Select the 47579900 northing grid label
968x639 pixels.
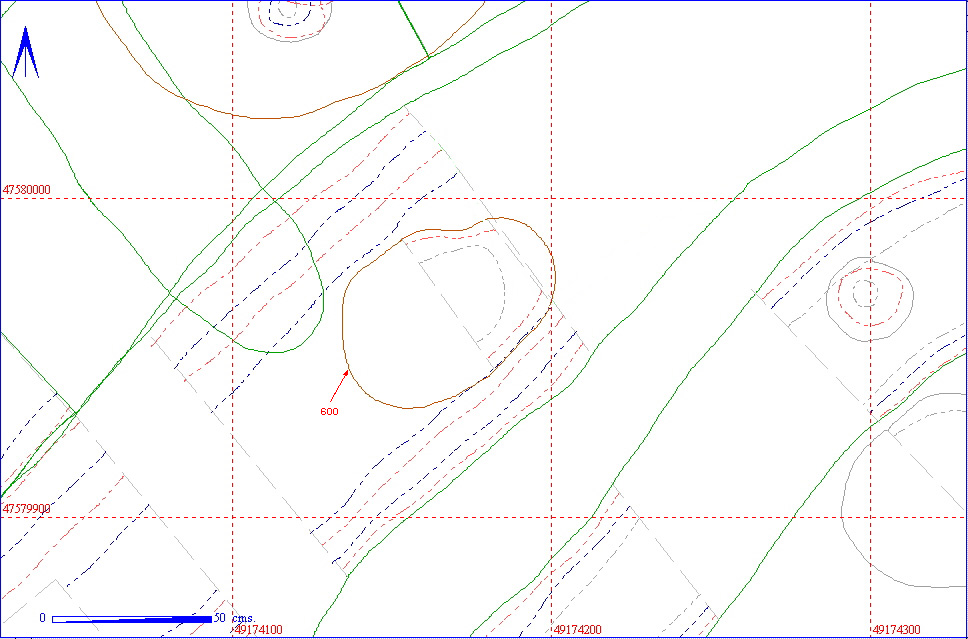tap(27, 509)
